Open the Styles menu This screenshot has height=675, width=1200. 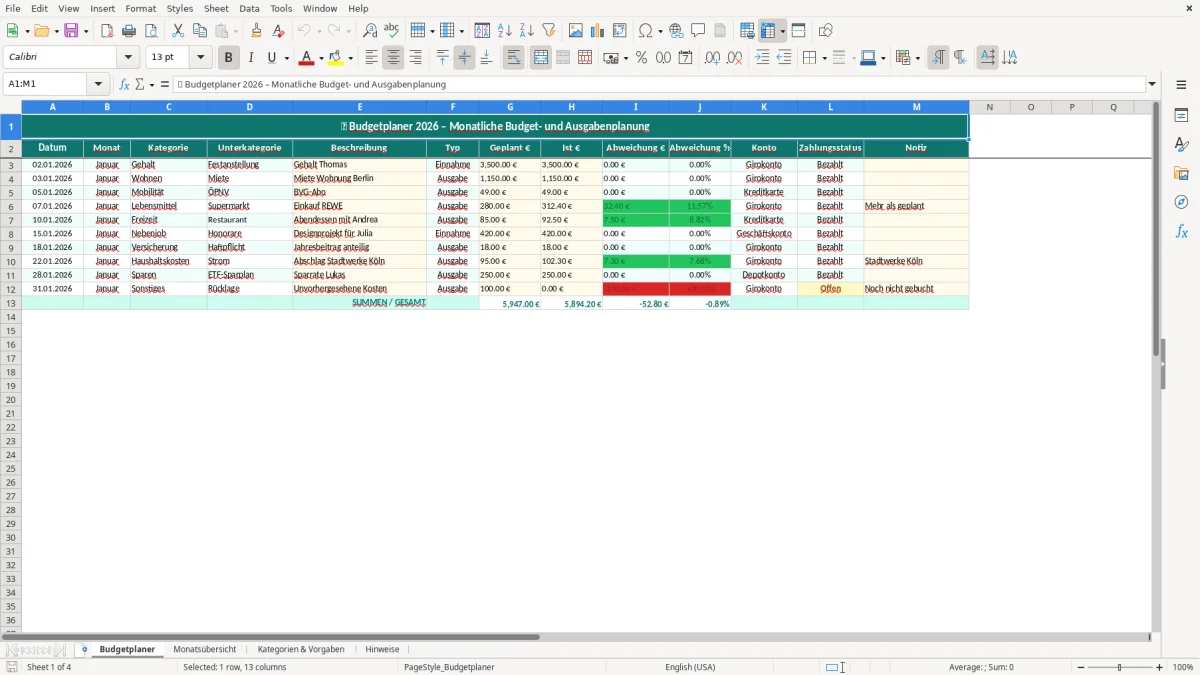pyautogui.click(x=180, y=8)
